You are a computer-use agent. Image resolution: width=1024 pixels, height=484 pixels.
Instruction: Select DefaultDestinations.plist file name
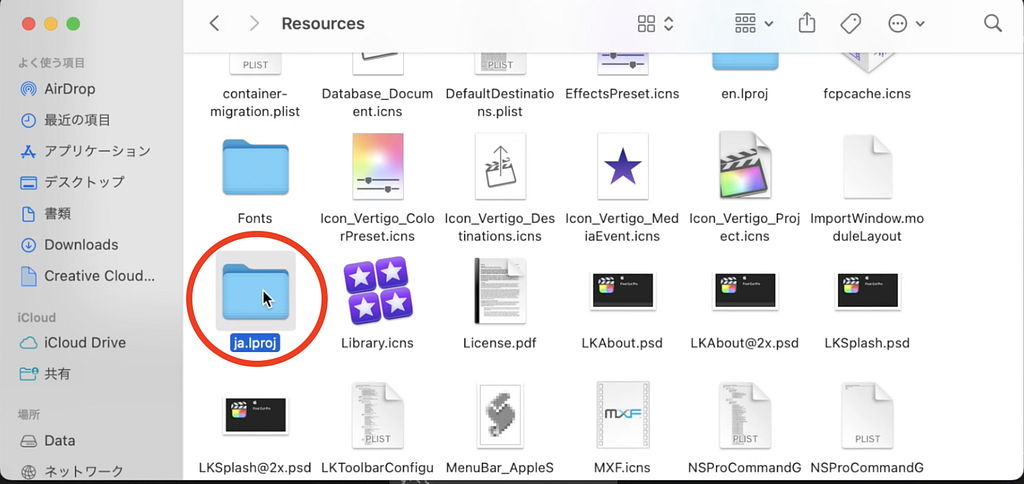click(x=500, y=103)
